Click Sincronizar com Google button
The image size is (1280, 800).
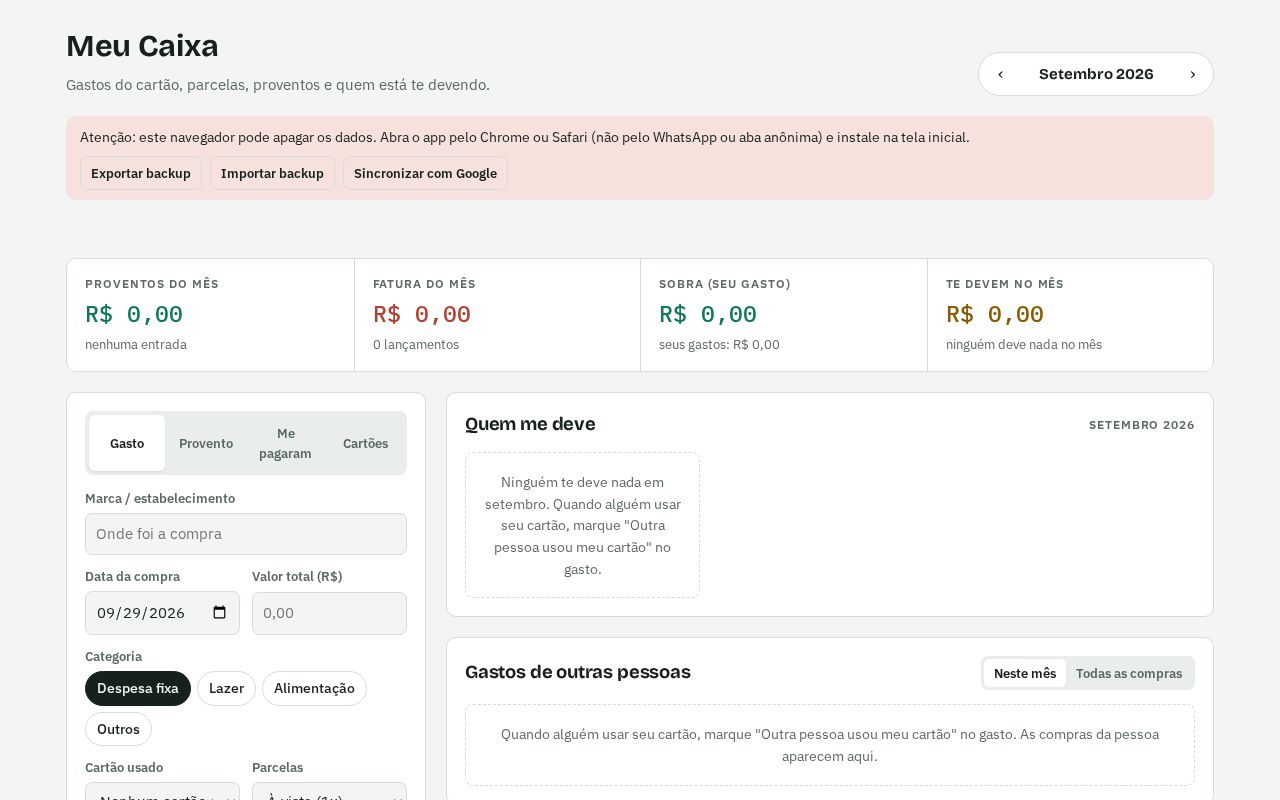click(425, 173)
